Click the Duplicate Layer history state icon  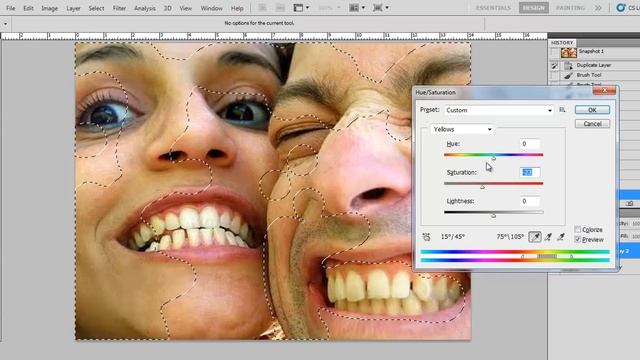tap(568, 65)
